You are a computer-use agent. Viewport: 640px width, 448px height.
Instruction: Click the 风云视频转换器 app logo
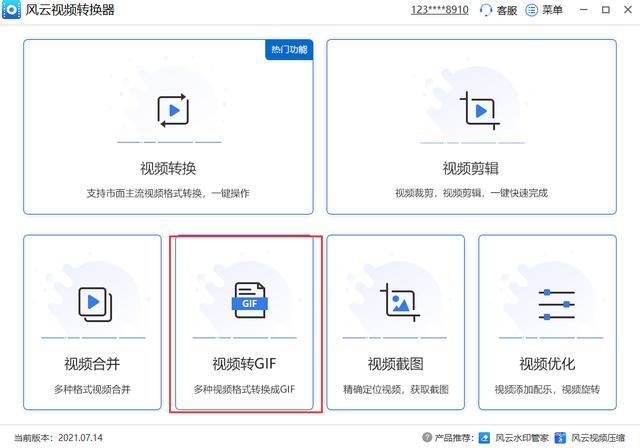click(x=11, y=10)
